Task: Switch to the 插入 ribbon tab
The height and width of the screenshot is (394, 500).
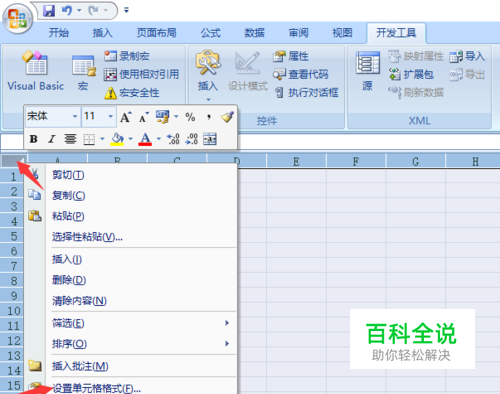Action: coord(102,33)
